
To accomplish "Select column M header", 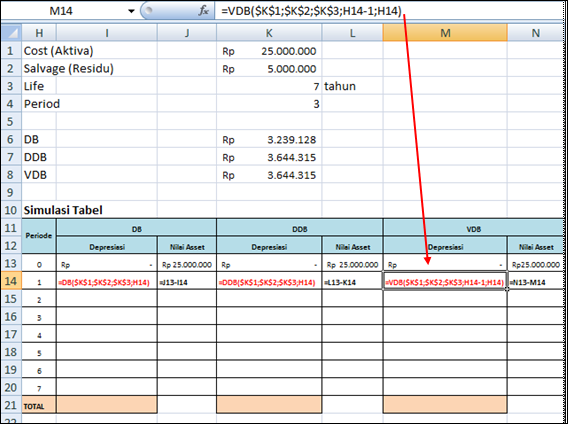I will [x=445, y=33].
